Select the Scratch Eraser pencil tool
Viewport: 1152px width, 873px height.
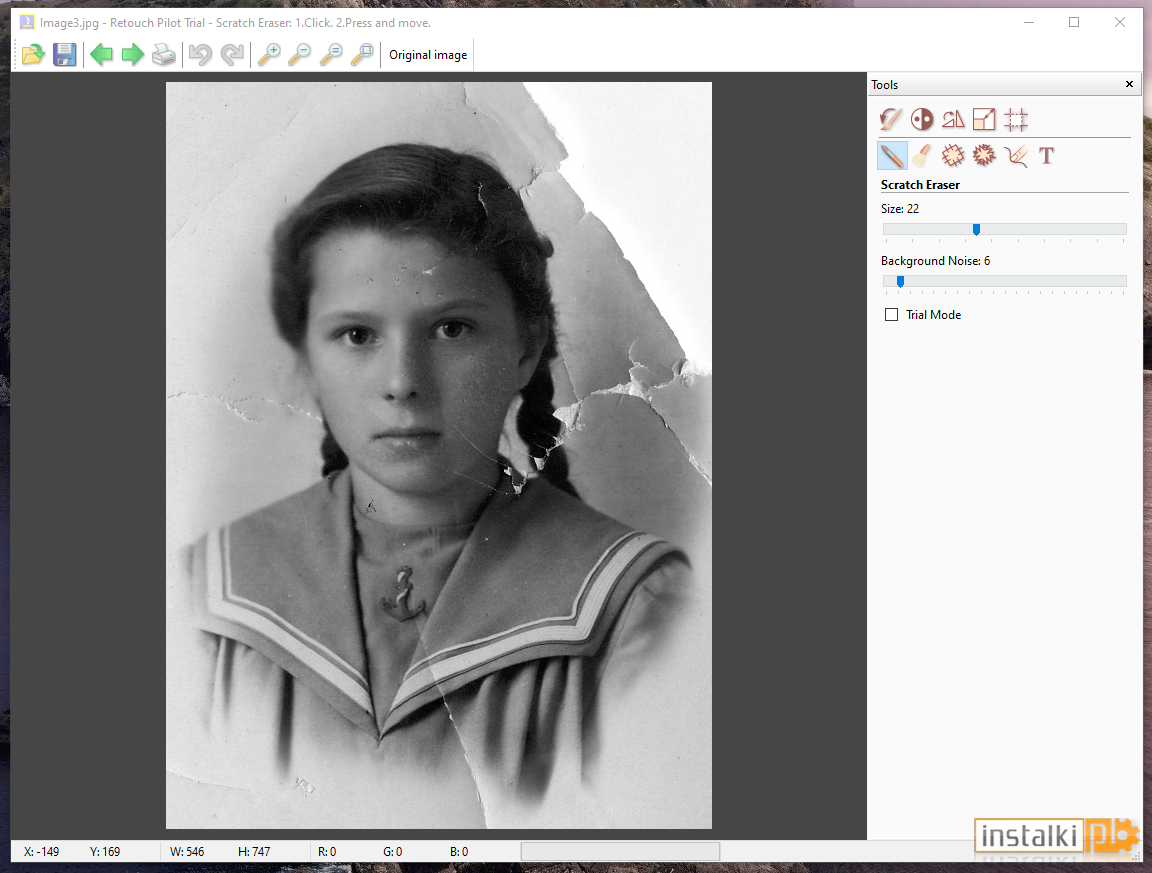pyautogui.click(x=892, y=156)
